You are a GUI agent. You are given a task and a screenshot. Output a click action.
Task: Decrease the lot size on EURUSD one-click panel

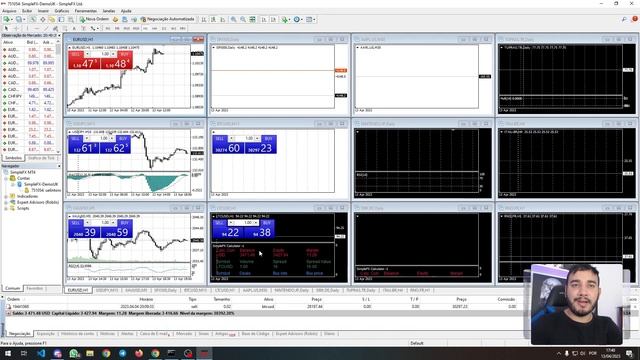click(x=87, y=54)
